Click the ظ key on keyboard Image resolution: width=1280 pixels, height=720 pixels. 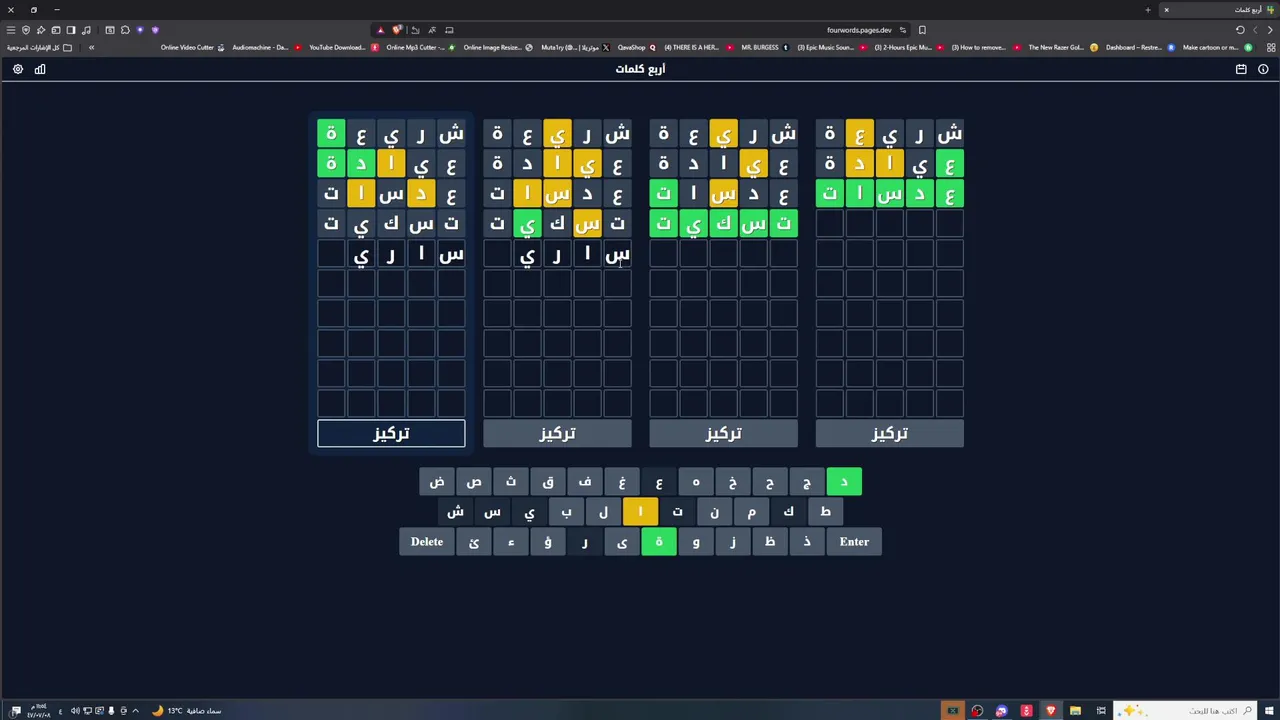770,542
